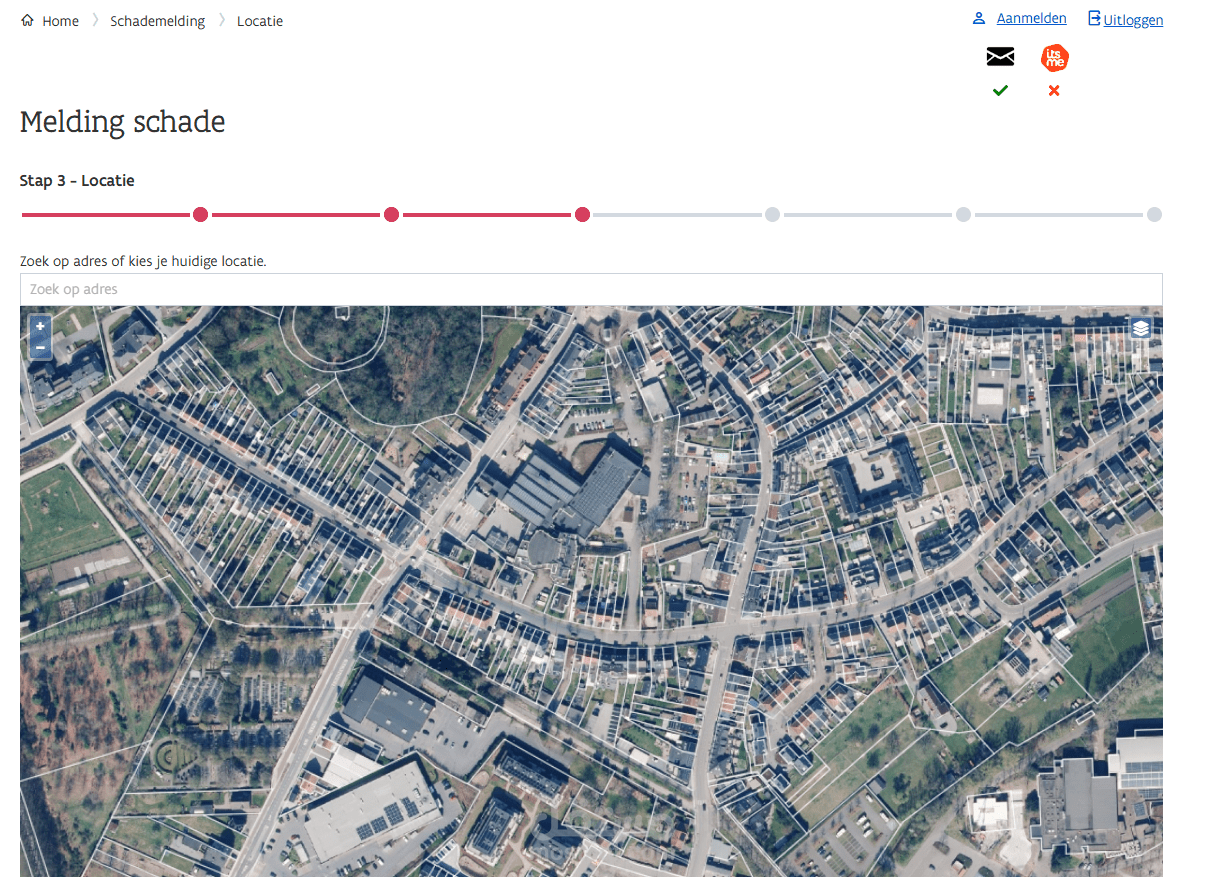Click the 'Stap 3 - Locatie' step title
Viewport: 1205px width, 883px height.
77,181
